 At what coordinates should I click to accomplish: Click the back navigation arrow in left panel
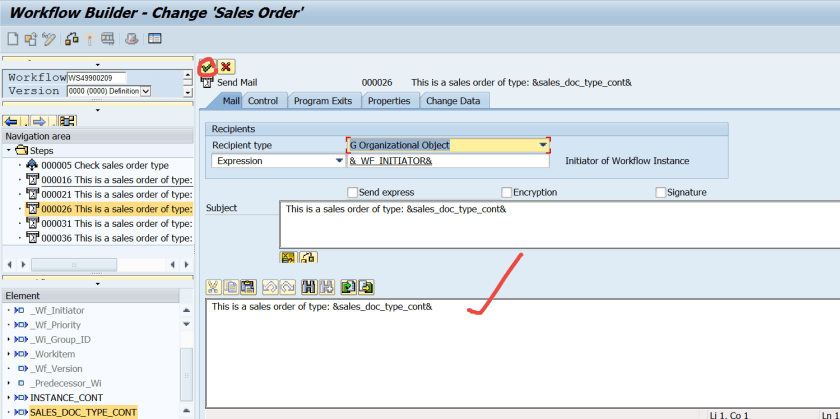pos(11,121)
